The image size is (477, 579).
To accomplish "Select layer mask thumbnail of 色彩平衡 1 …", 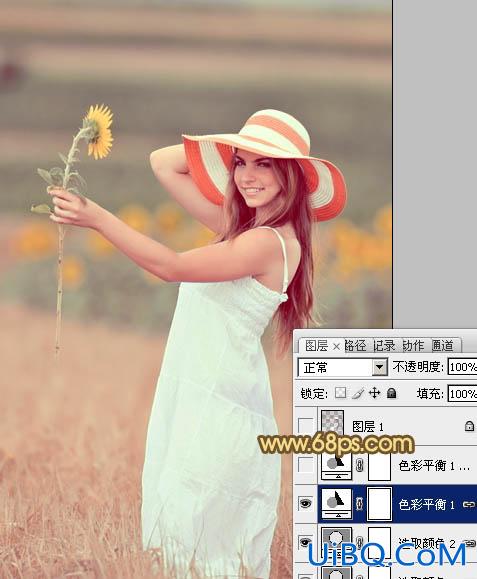I will click(x=380, y=466).
